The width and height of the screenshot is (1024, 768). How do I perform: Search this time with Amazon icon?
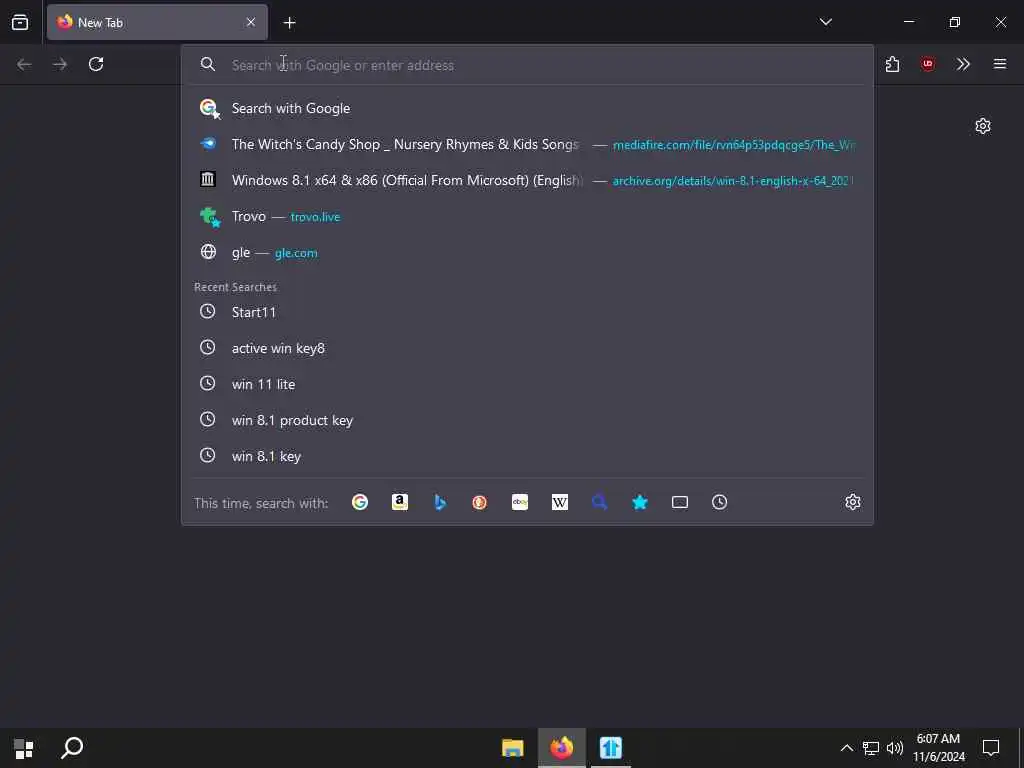point(400,502)
